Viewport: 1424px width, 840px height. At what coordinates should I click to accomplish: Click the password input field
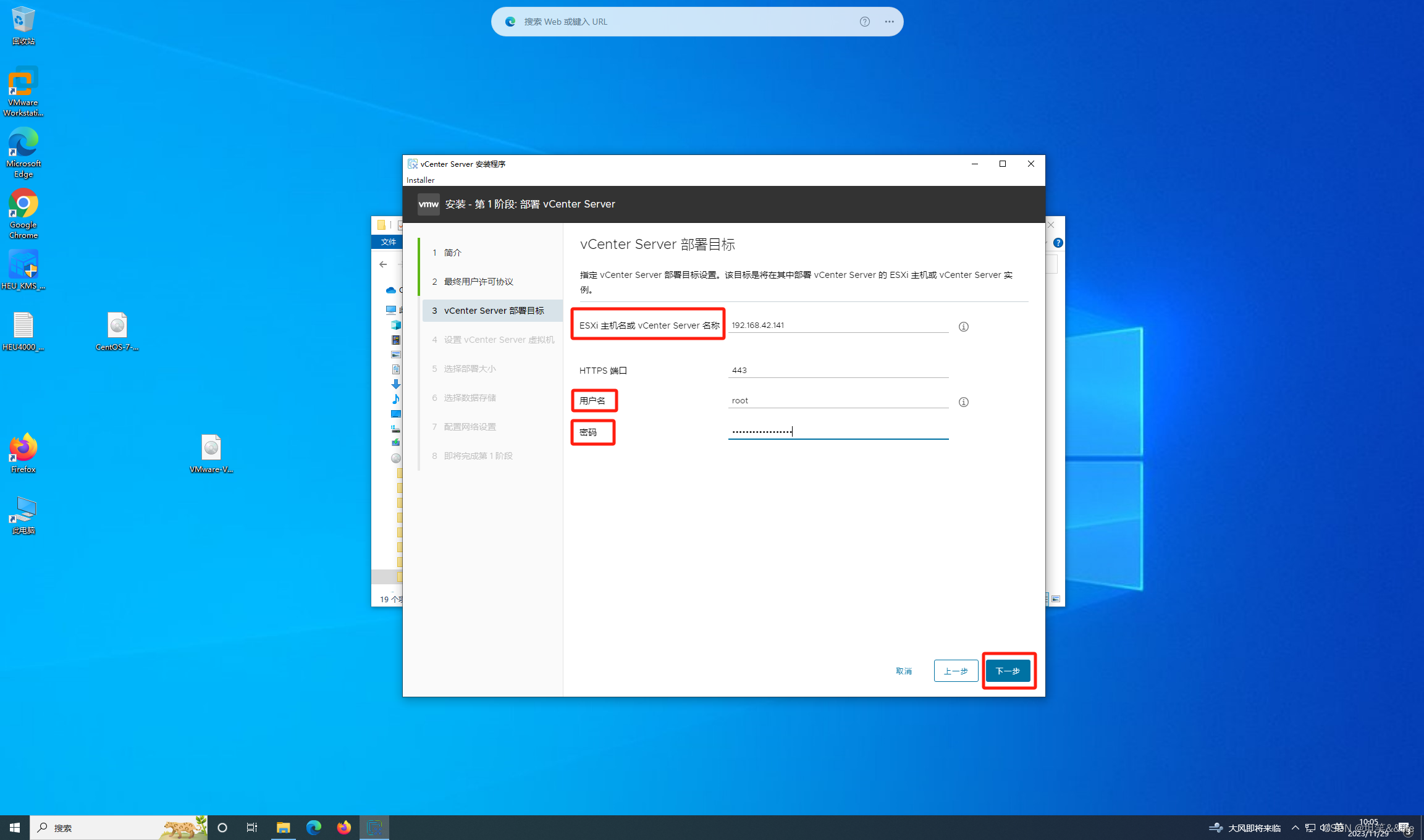pos(838,432)
